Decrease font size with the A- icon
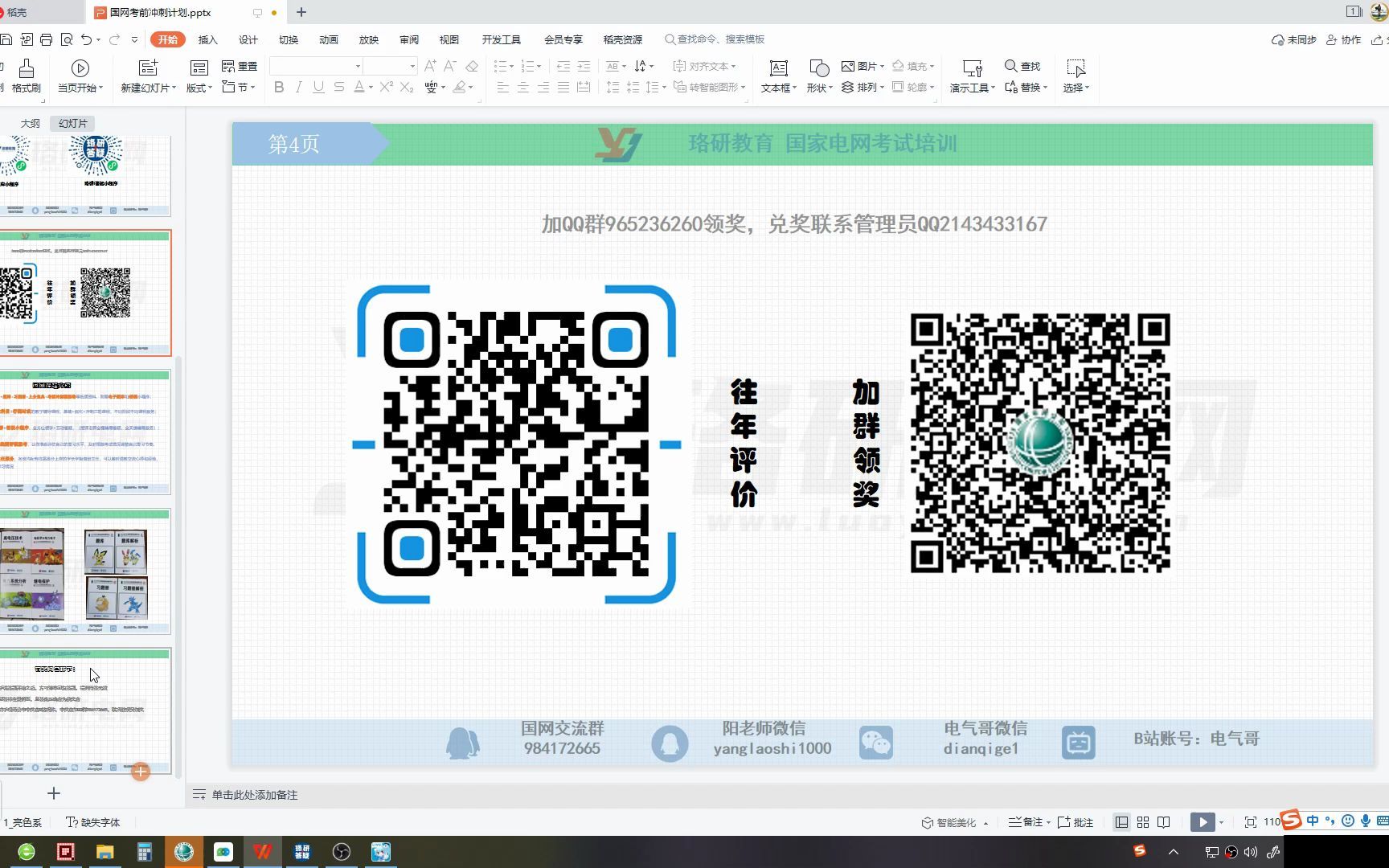Screen dimensions: 1389x868 click(x=450, y=66)
